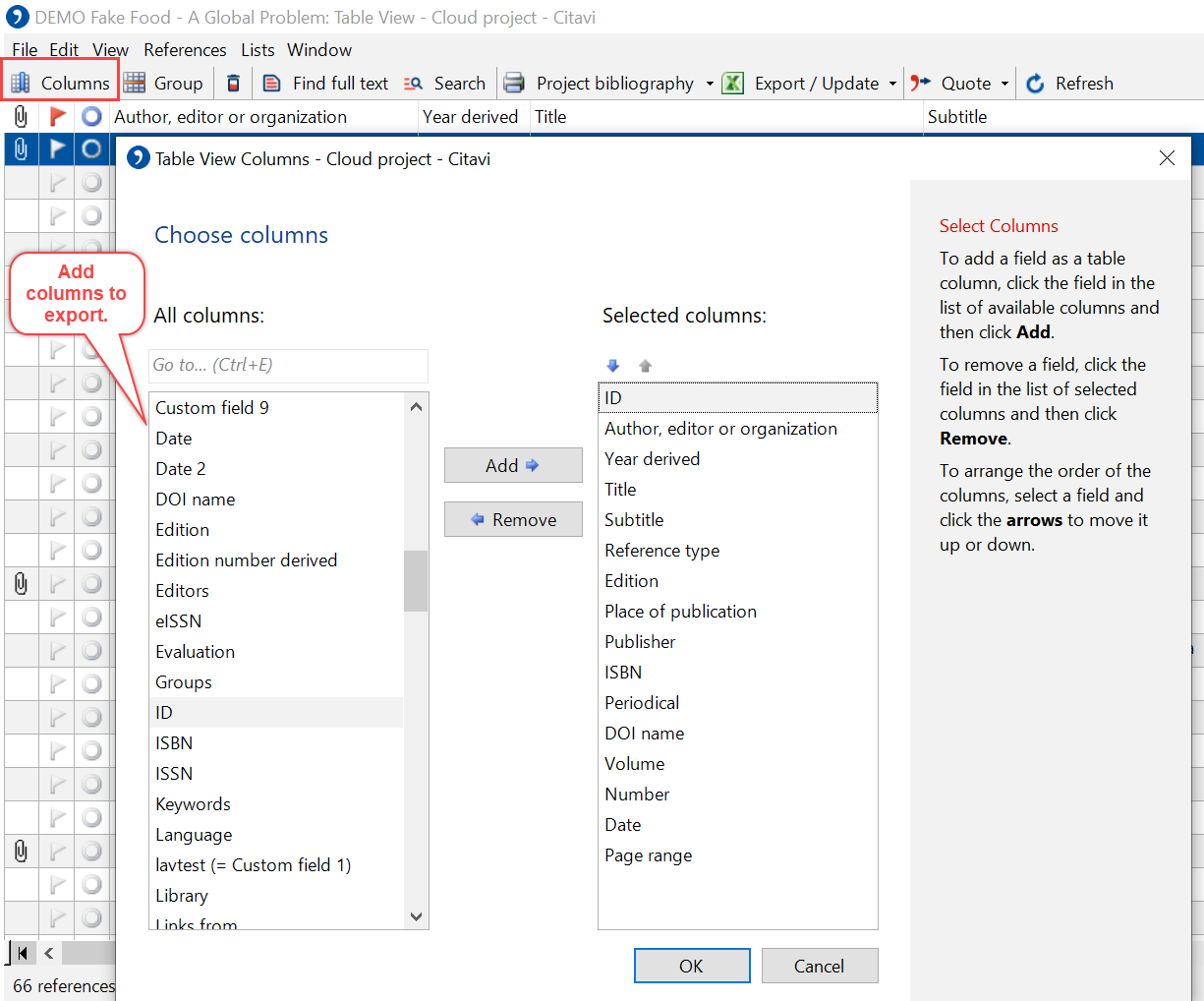The width and height of the screenshot is (1204, 1001).
Task: Select Groups in All columns
Action: pos(276,682)
